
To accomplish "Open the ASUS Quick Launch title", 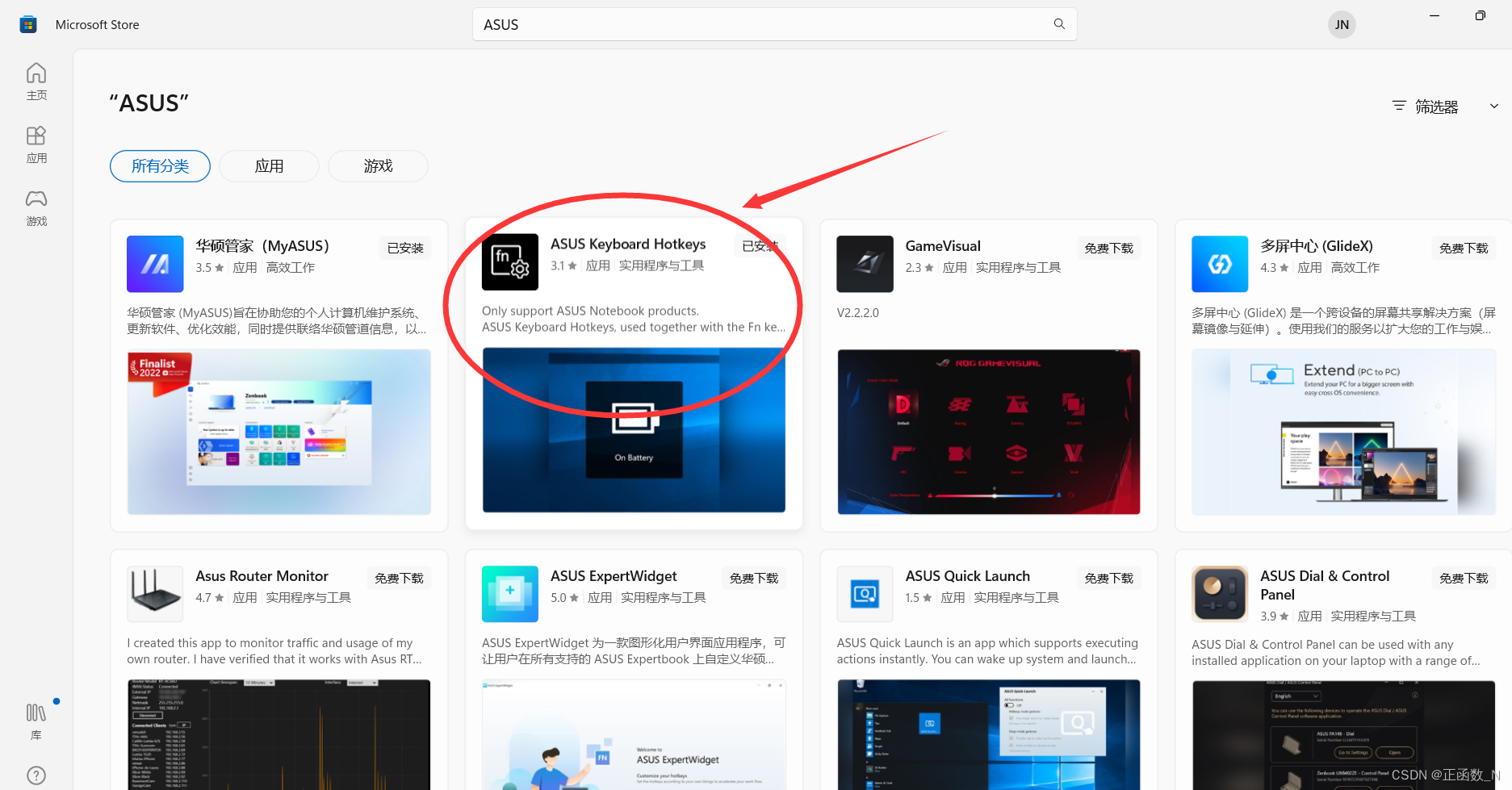I will click(x=968, y=576).
